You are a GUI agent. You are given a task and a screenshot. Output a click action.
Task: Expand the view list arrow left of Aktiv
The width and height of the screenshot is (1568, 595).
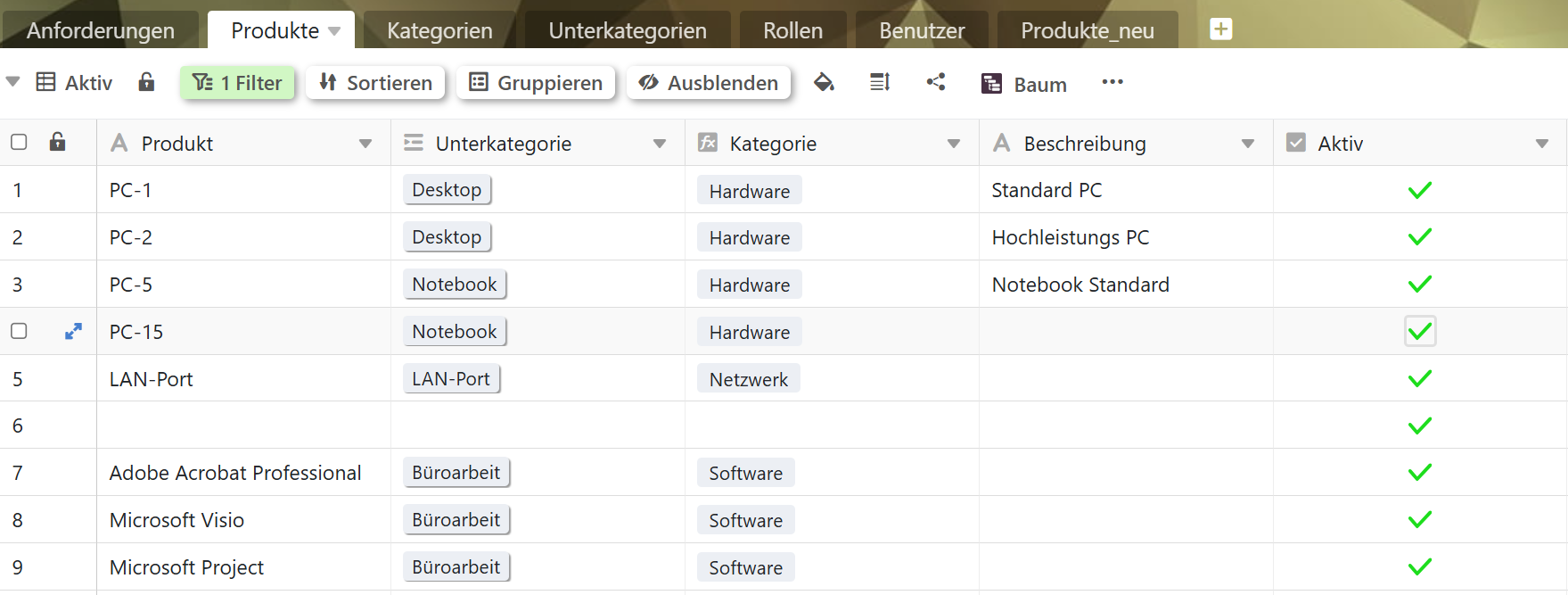(x=12, y=82)
